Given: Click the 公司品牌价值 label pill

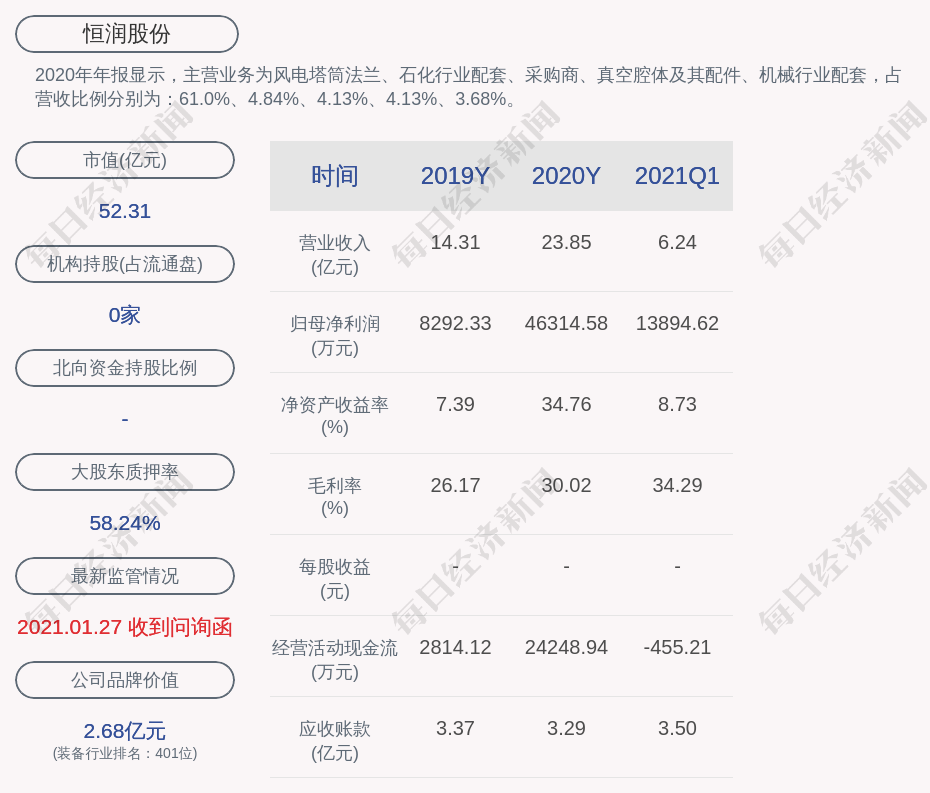Looking at the screenshot, I should pos(125,680).
